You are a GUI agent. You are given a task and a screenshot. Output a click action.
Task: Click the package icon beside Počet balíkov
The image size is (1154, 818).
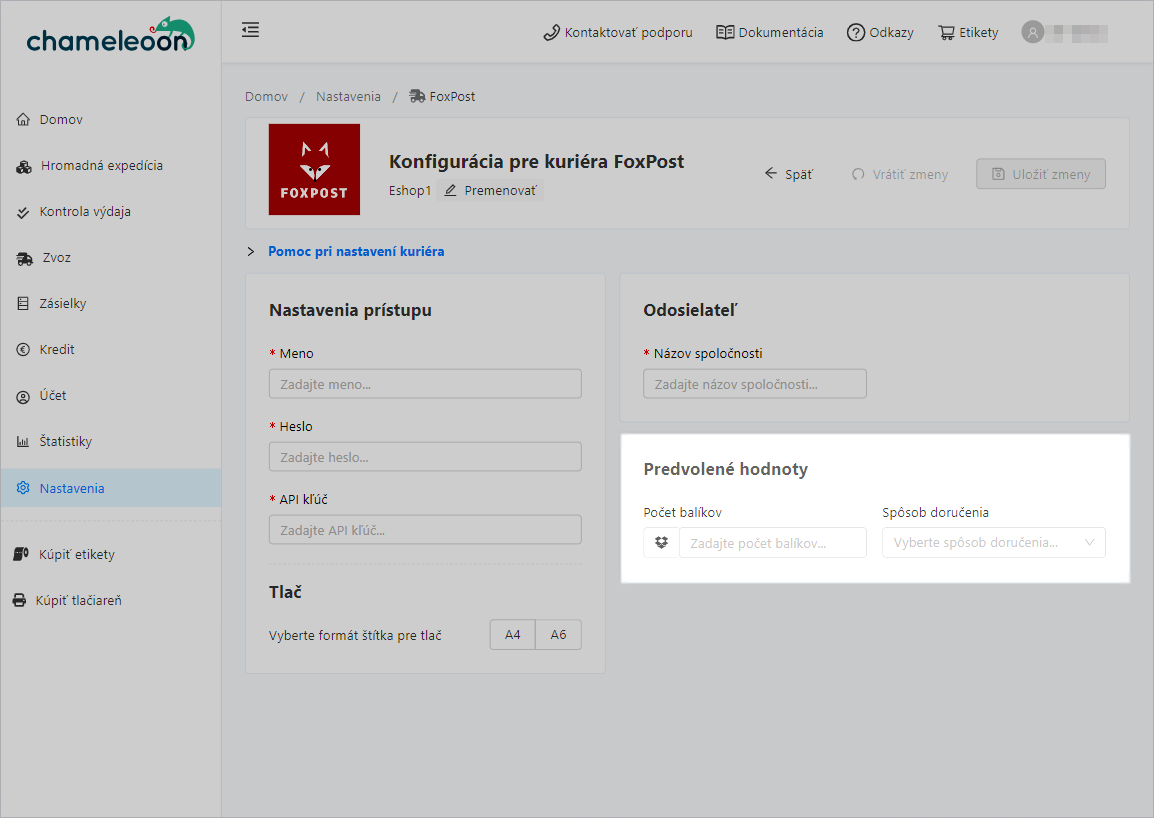(x=661, y=542)
